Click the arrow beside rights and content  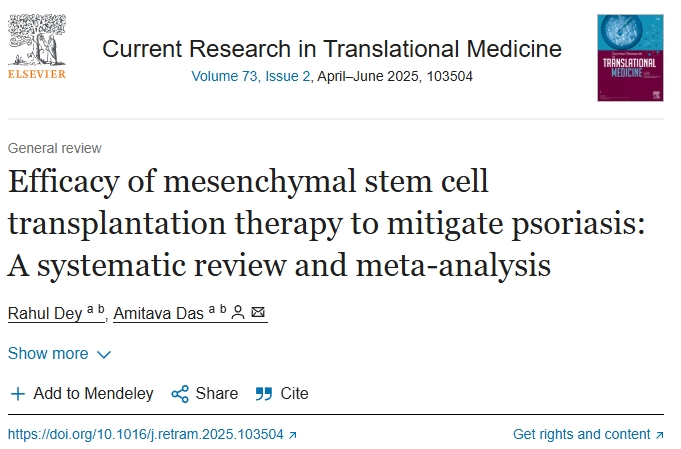(659, 435)
